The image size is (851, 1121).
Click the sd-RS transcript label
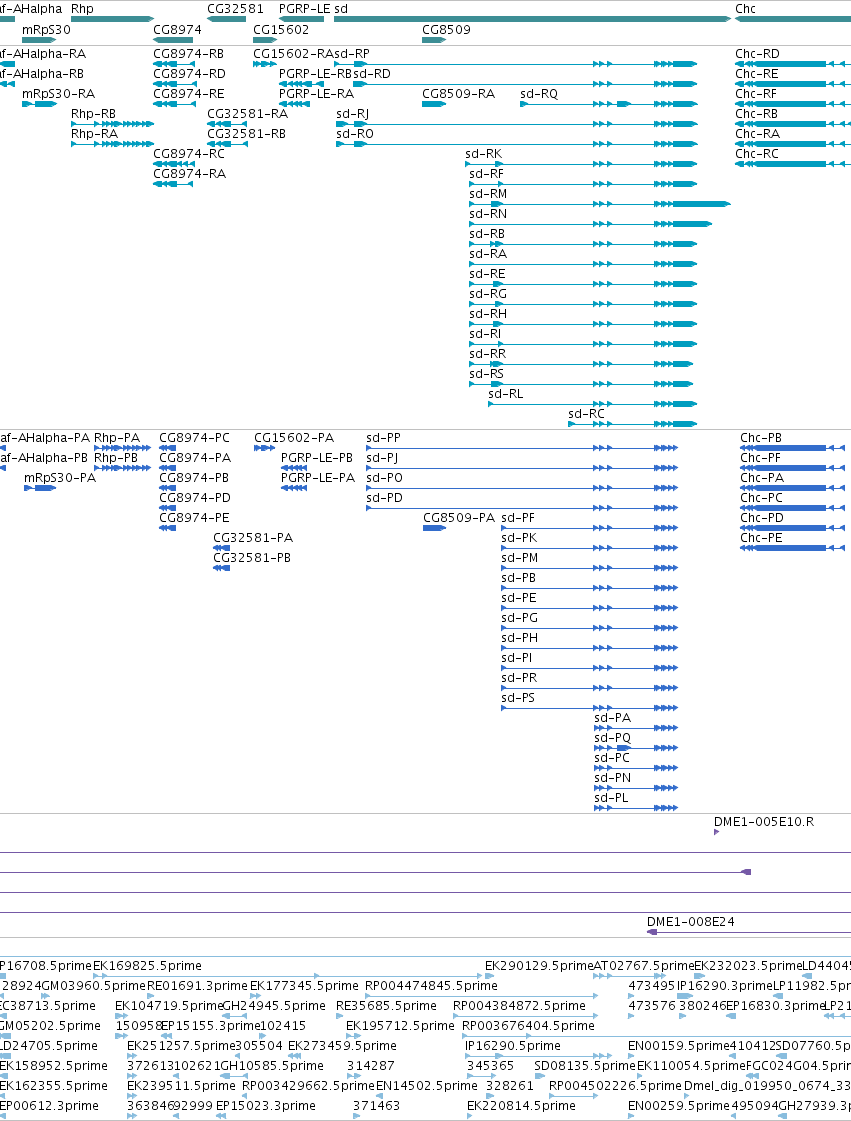point(486,374)
